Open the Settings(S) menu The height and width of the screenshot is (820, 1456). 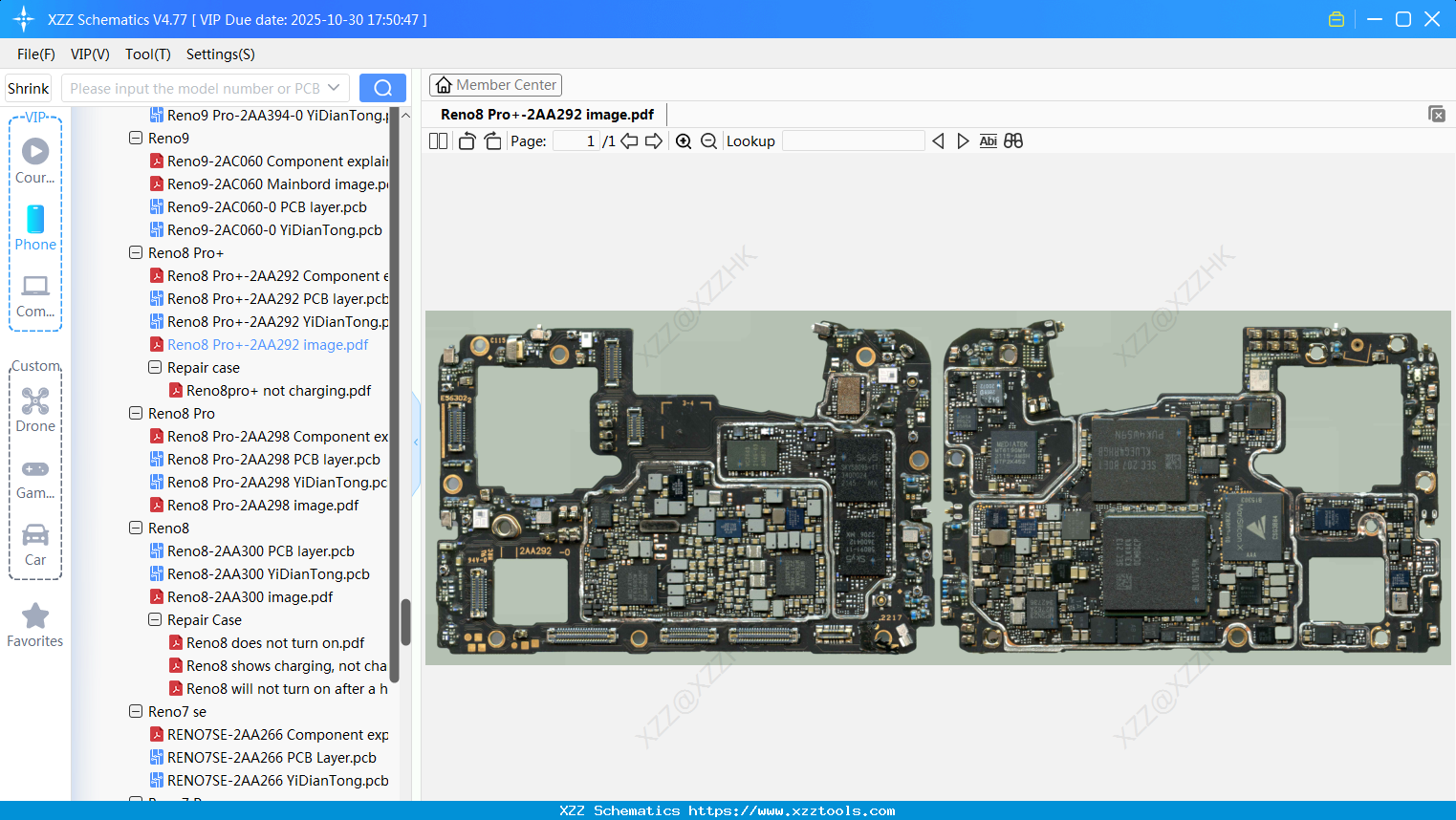(221, 54)
